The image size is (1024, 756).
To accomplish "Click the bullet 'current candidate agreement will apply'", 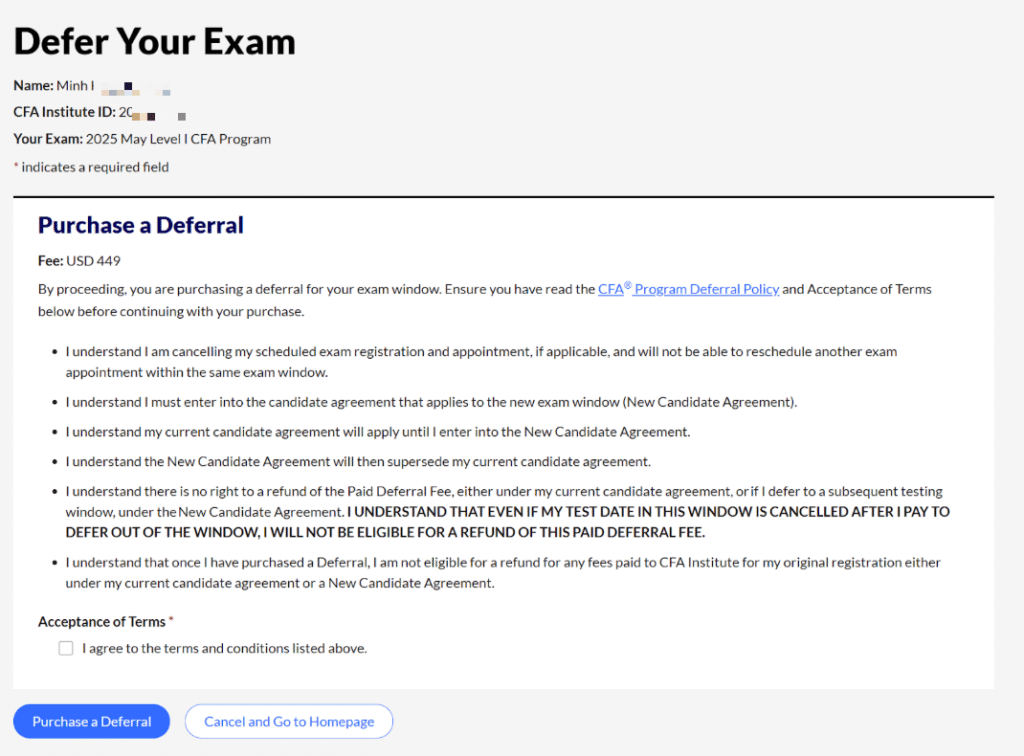I will click(x=377, y=432).
